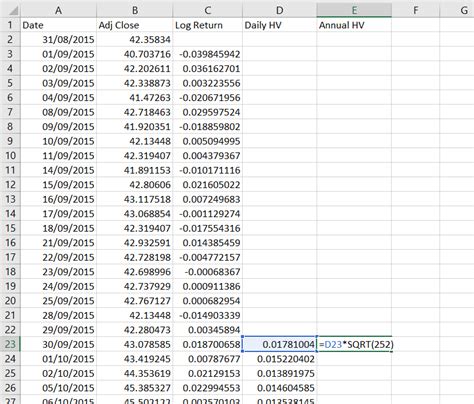The height and width of the screenshot is (404, 474).
Task: Click cell with date 24/09/2015
Action: (58, 286)
